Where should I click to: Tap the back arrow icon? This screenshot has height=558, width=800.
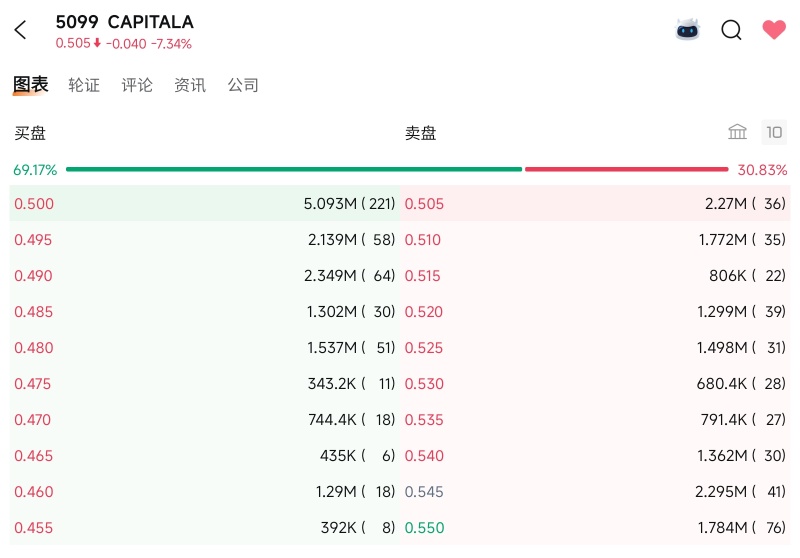click(x=20, y=30)
